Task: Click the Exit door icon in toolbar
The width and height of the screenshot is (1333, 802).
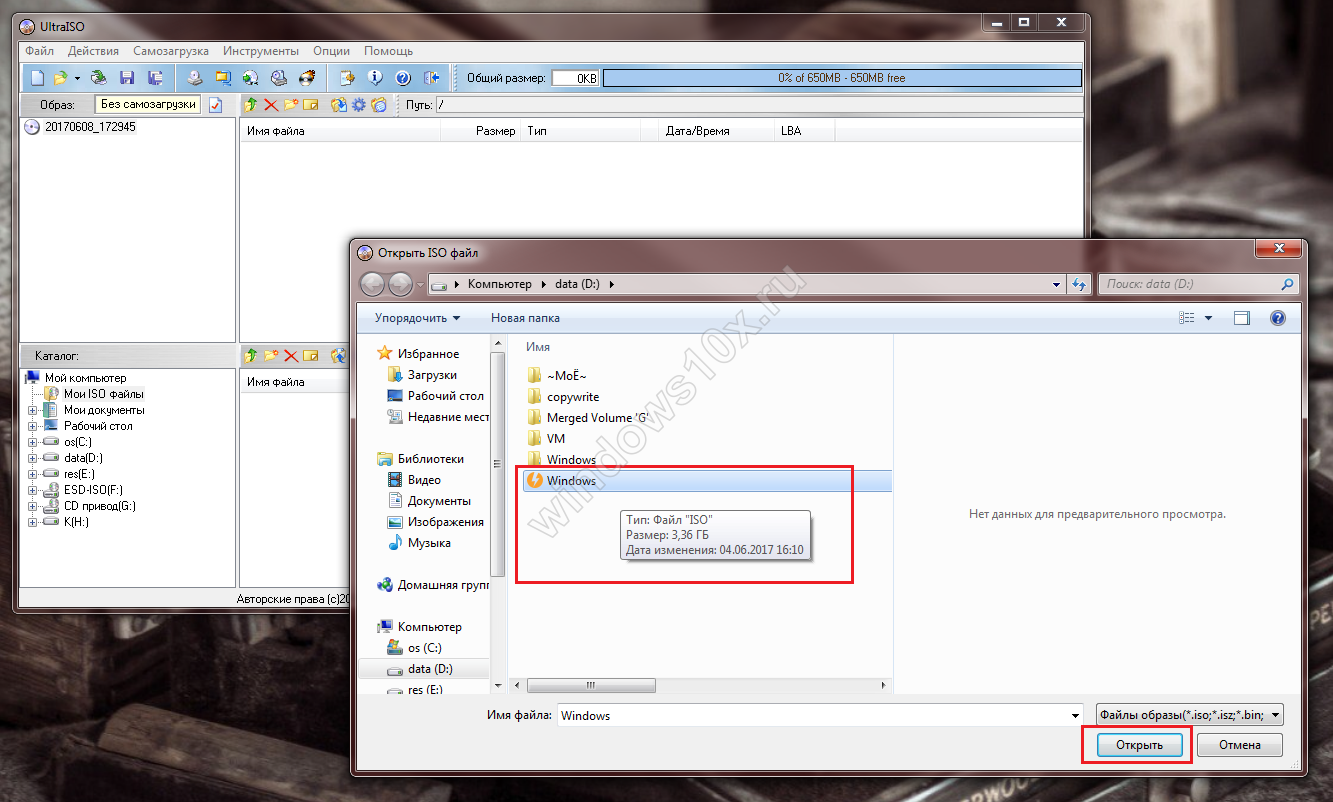Action: pyautogui.click(x=432, y=77)
